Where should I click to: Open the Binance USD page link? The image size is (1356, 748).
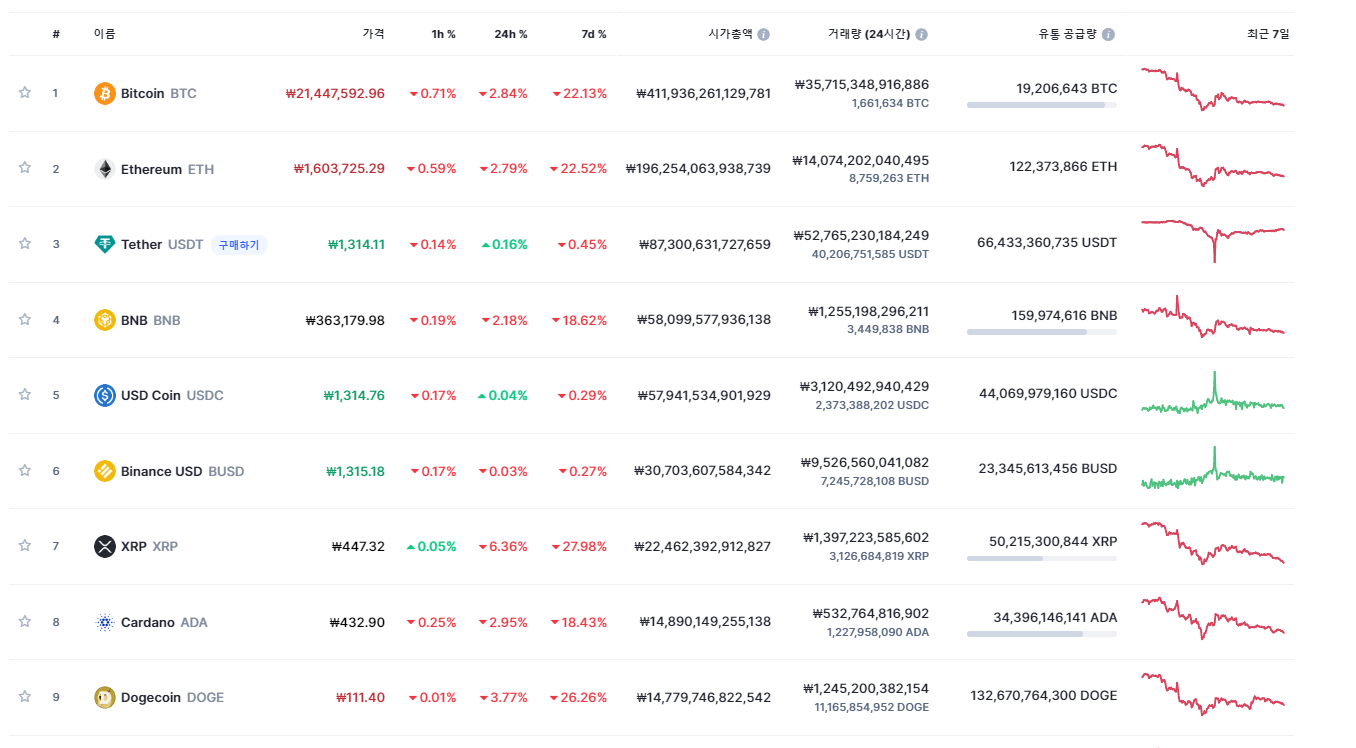click(x=182, y=471)
